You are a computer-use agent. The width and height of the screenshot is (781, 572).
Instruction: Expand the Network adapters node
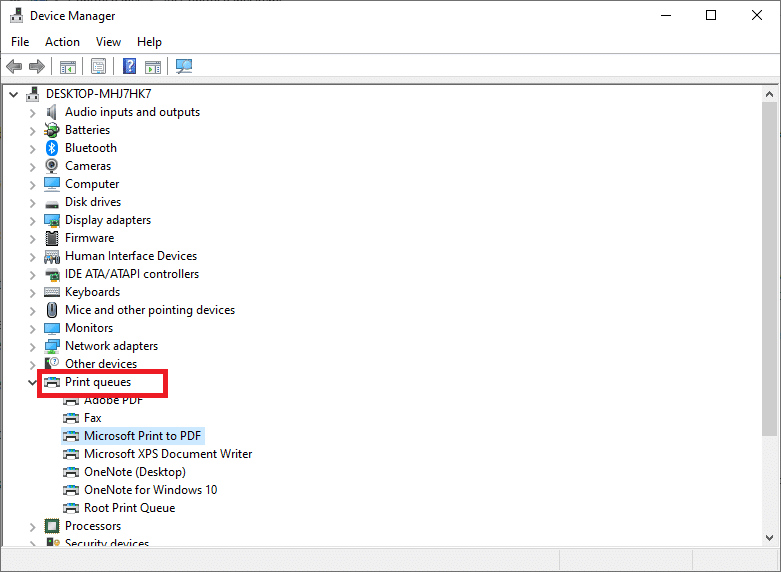32,346
